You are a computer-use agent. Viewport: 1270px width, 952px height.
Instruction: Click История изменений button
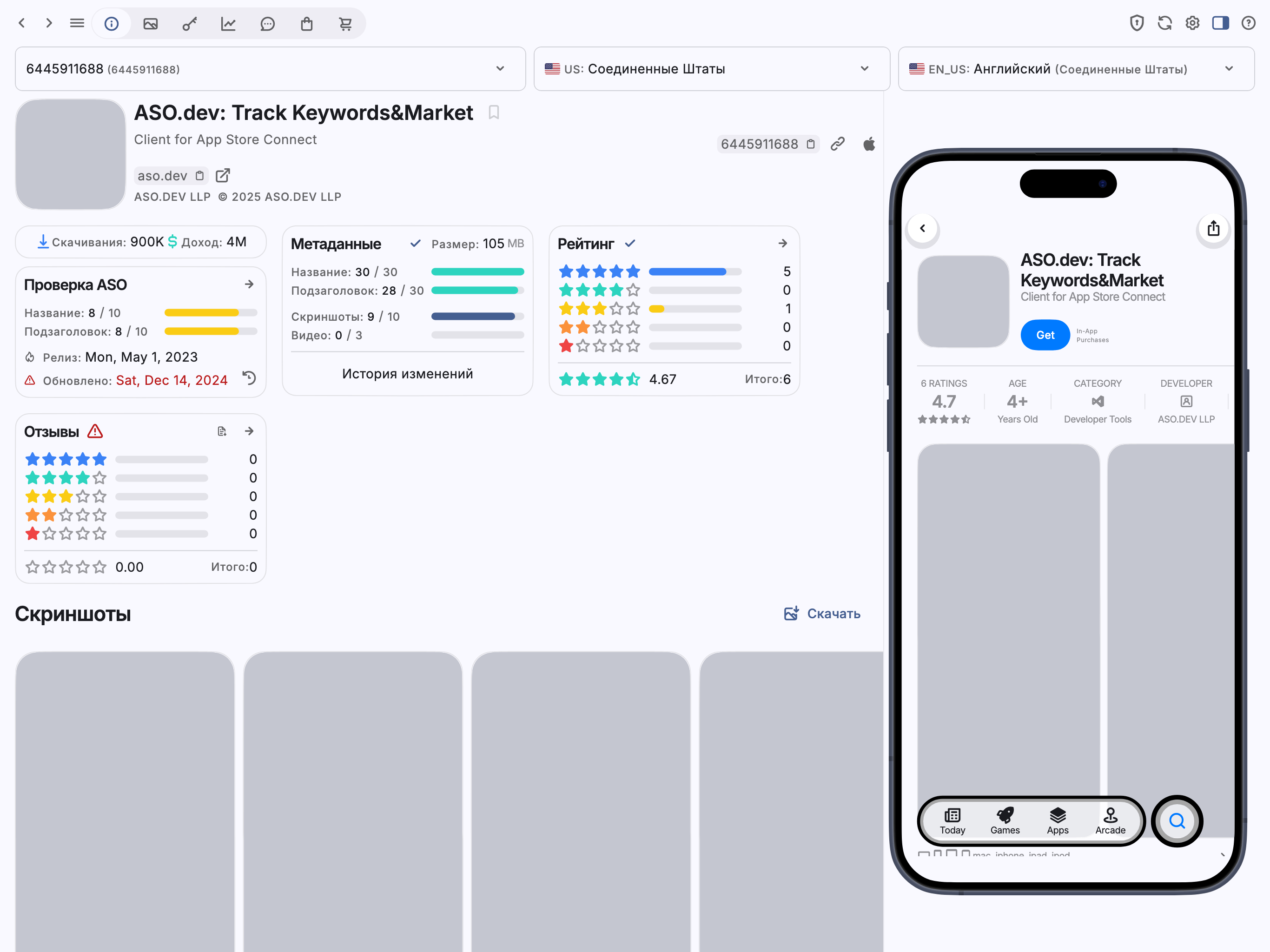click(408, 374)
